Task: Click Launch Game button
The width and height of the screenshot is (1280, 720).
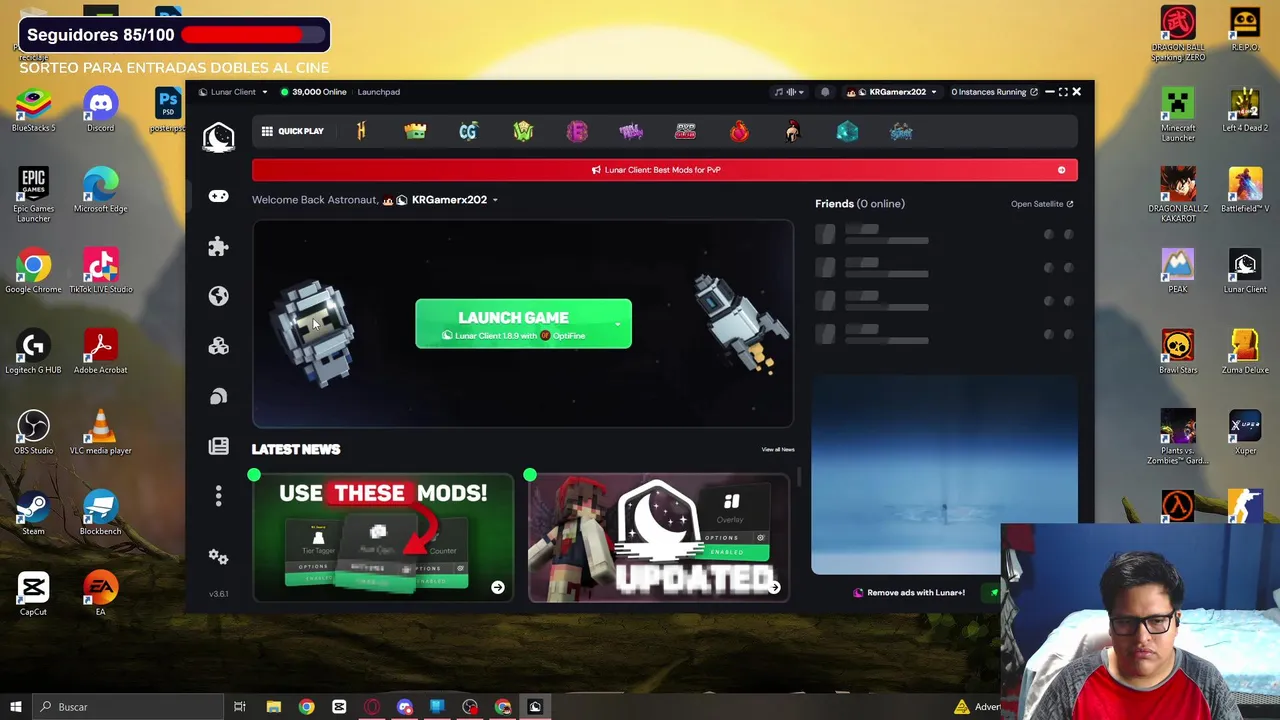Action: coord(523,324)
